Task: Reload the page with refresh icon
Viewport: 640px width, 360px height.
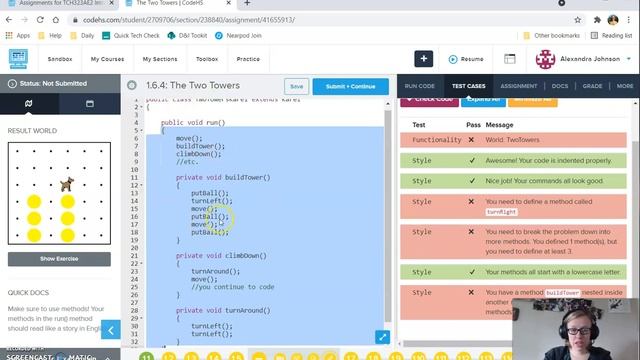Action: (x=40, y=20)
